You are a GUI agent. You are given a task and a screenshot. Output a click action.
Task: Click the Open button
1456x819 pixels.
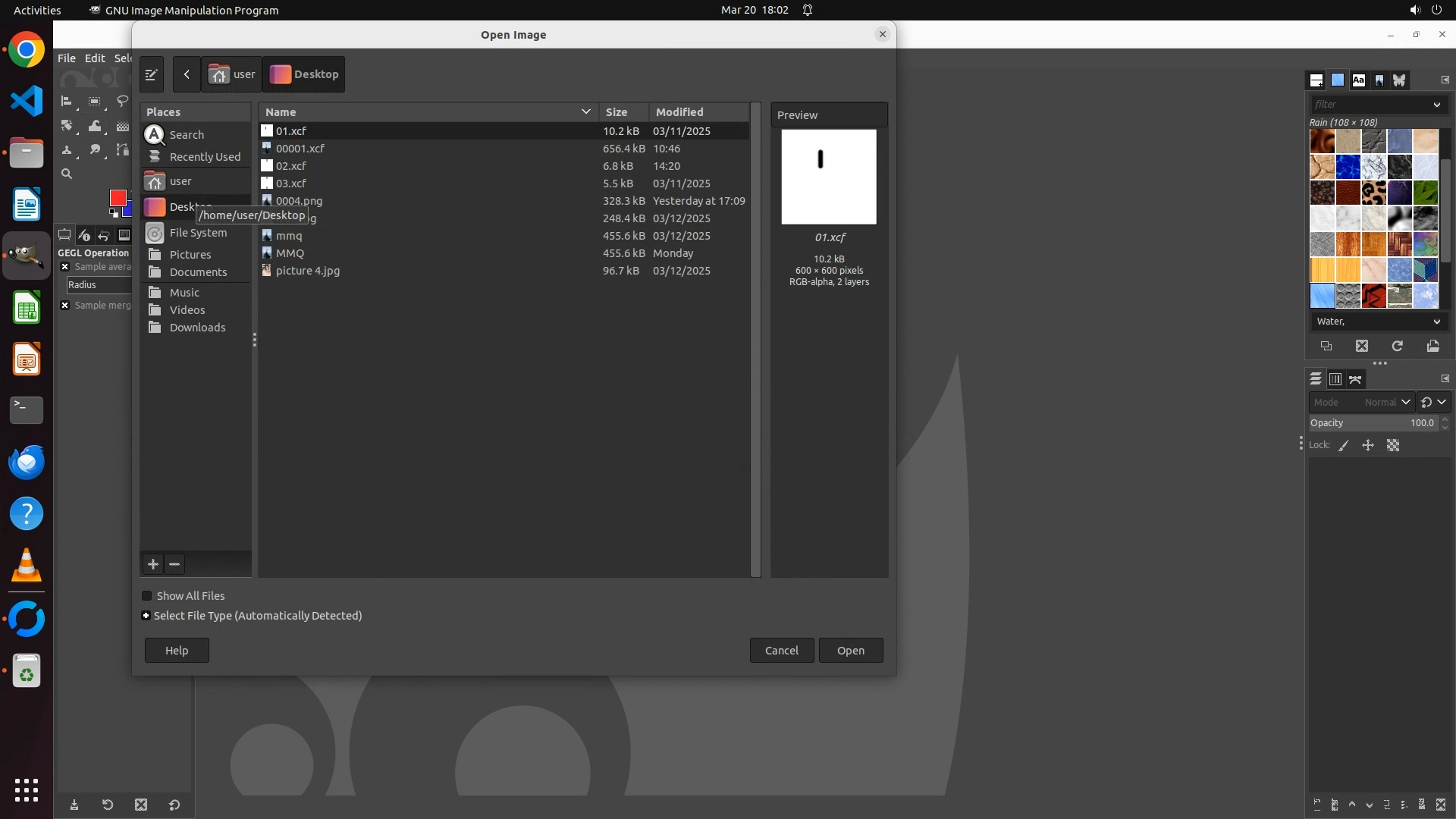click(x=850, y=651)
